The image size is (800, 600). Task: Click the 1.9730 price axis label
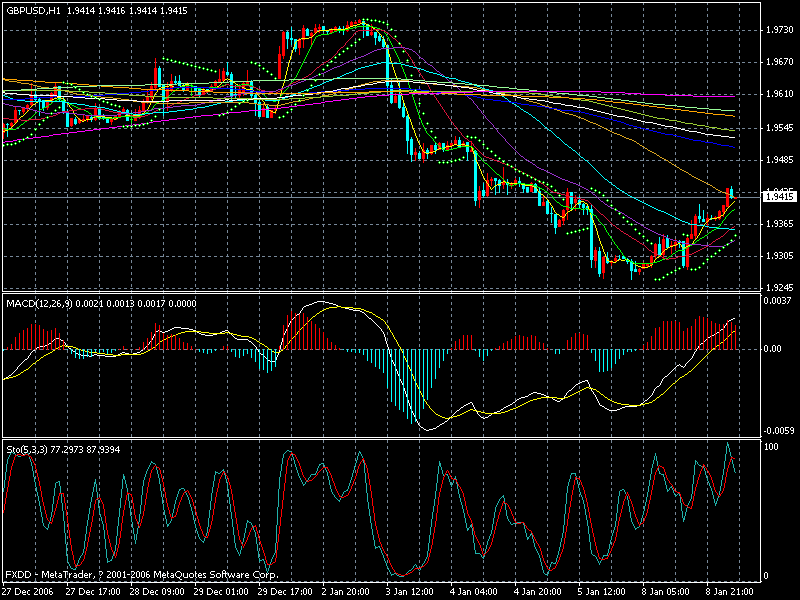[x=778, y=31]
